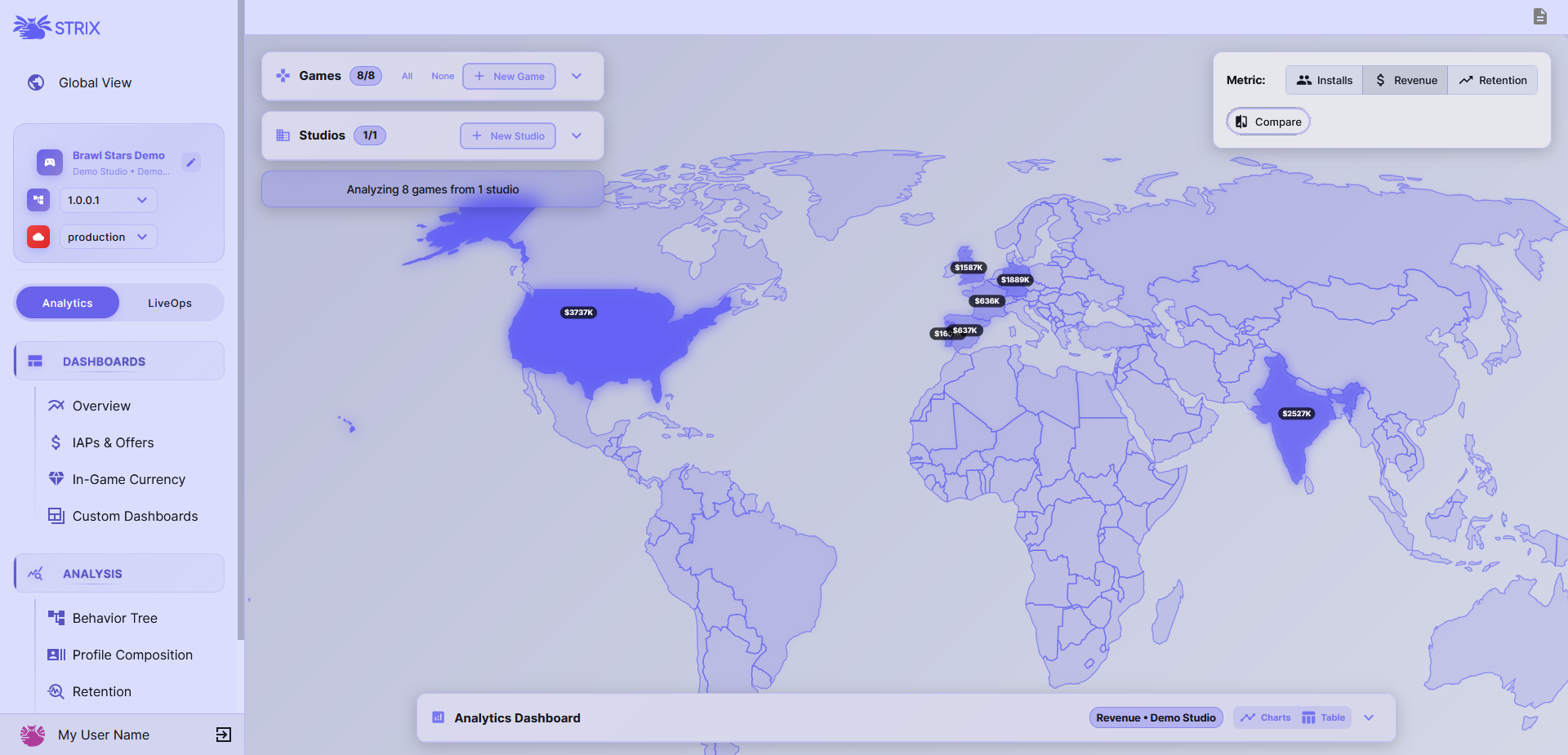Click the New Game button
The image size is (1568, 755).
510,76
